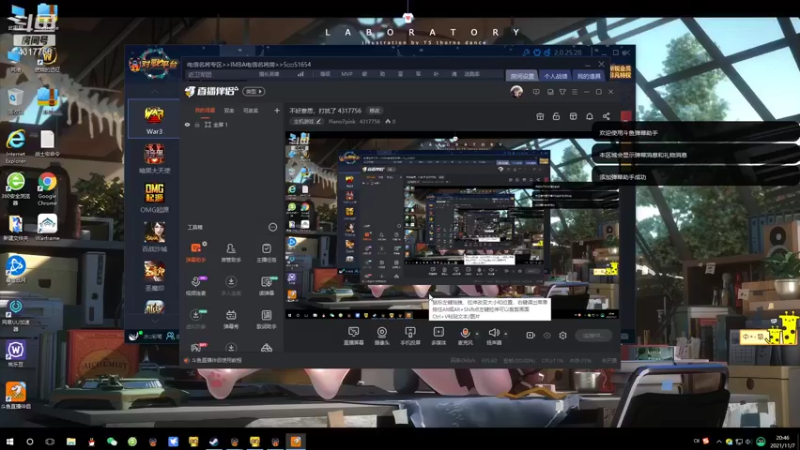Click the clock in system tray
The height and width of the screenshot is (450, 800).
point(782,441)
